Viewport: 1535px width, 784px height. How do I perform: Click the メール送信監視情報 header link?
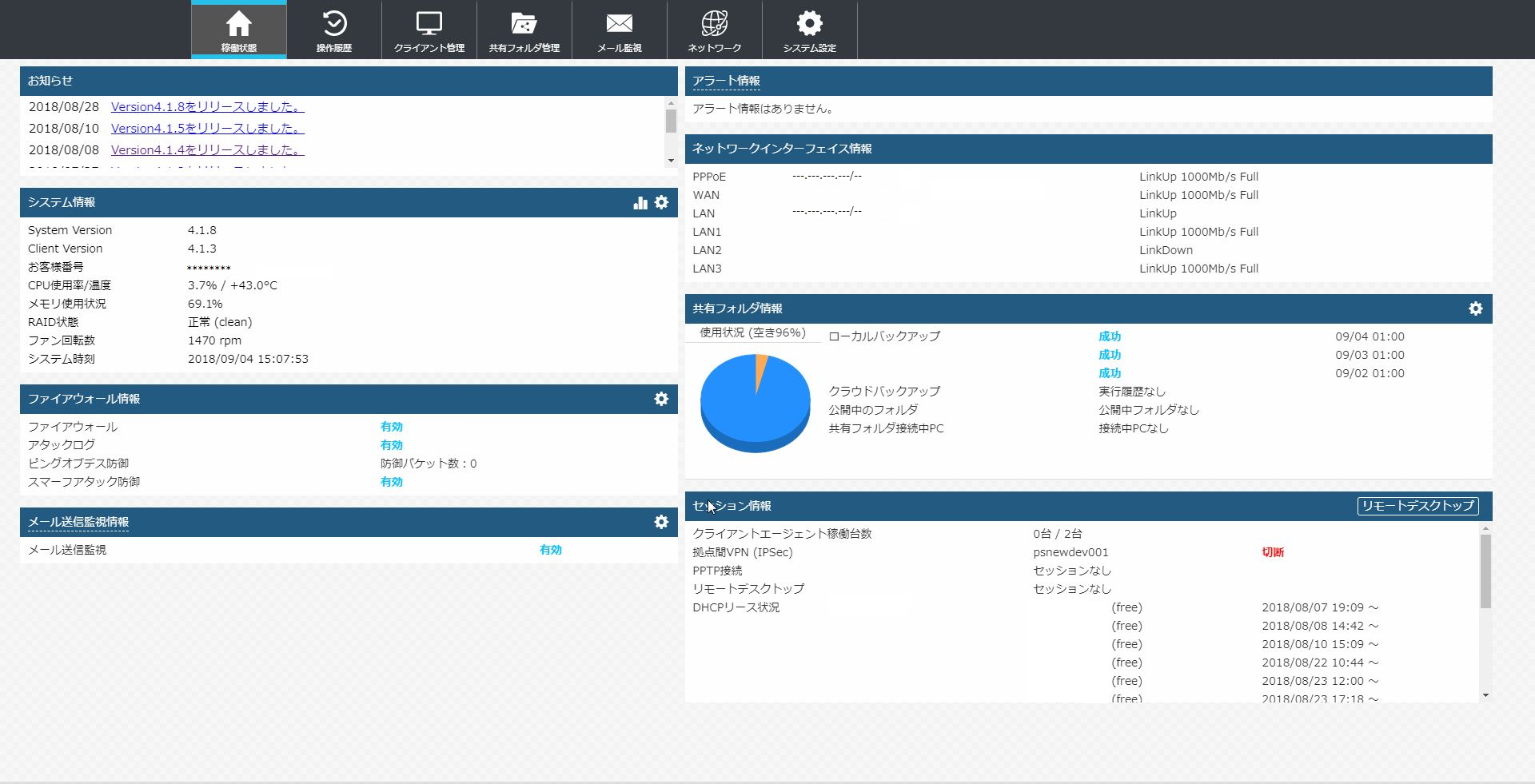tap(78, 522)
